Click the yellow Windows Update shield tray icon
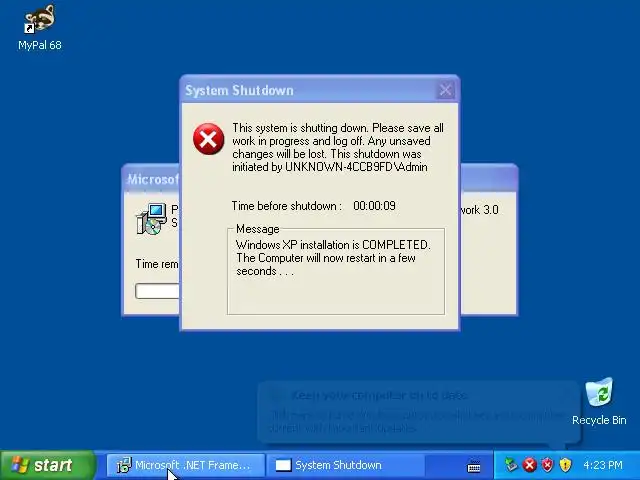Viewport: 640px width, 480px height. tap(565, 465)
